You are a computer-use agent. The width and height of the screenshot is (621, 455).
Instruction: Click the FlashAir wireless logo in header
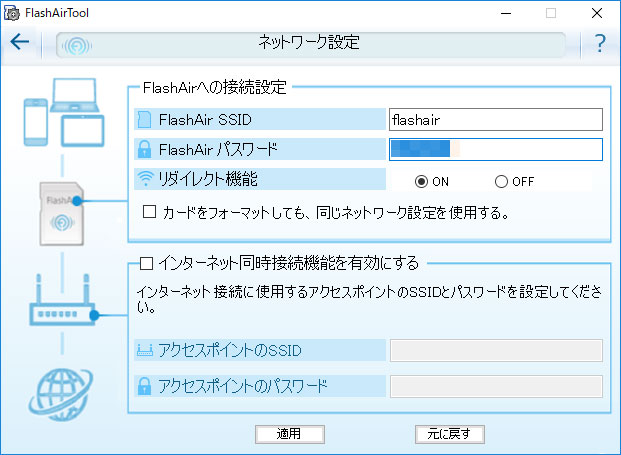(77, 46)
